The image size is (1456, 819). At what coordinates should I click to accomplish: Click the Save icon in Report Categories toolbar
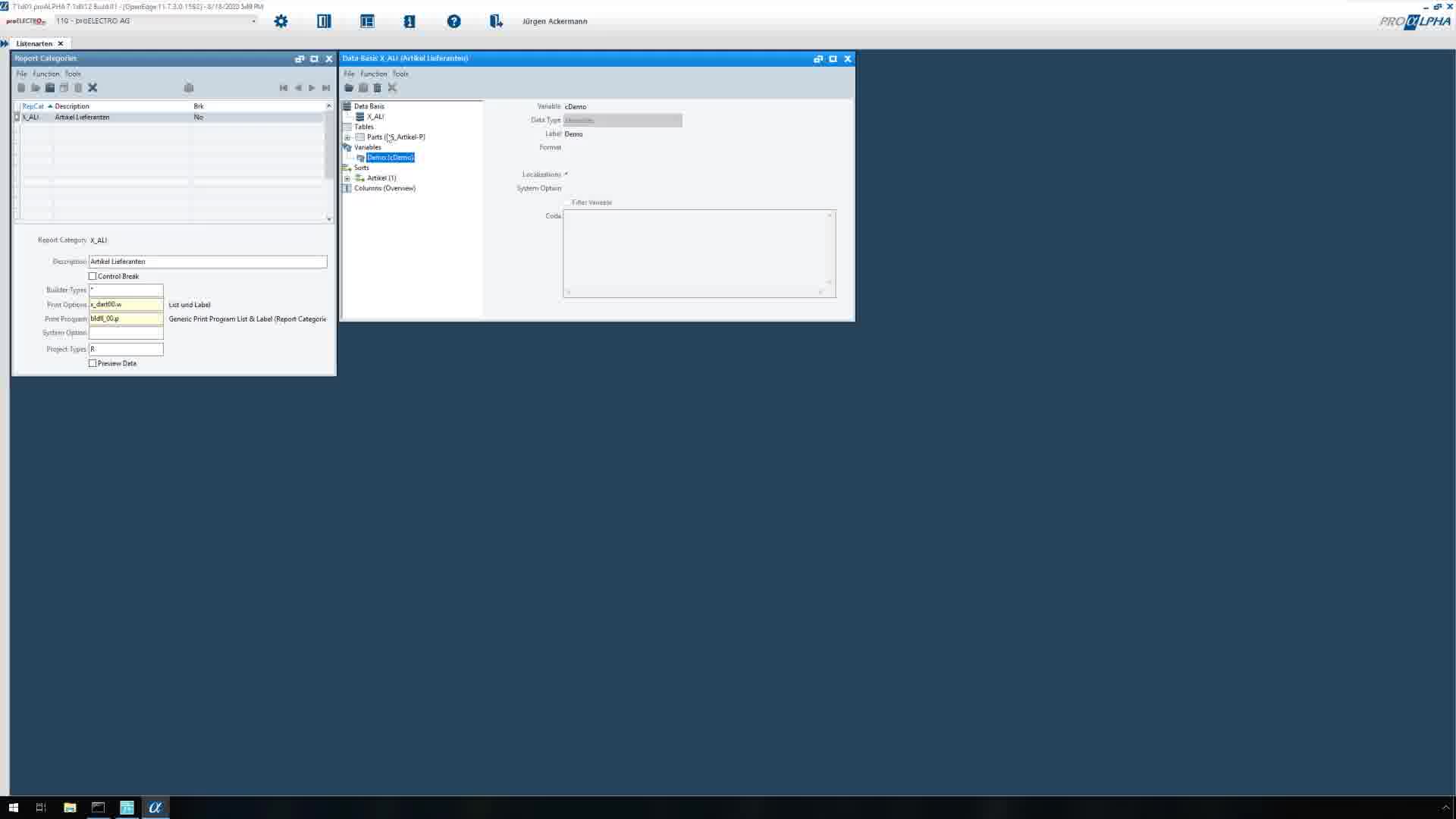[50, 88]
